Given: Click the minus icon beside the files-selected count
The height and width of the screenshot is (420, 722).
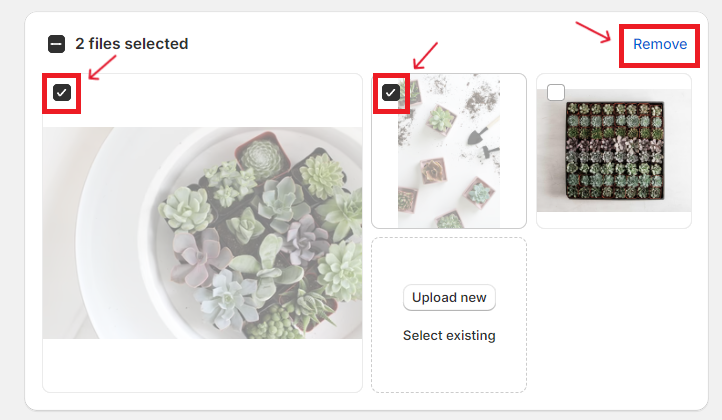Looking at the screenshot, I should click(x=57, y=44).
